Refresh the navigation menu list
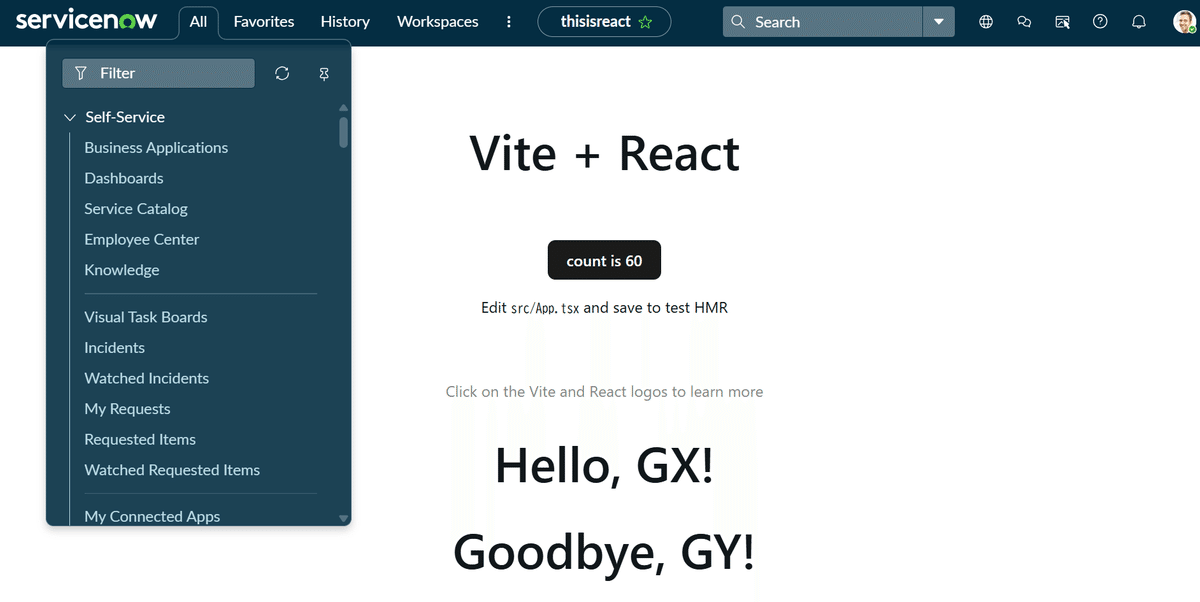The image size is (1200, 602). (x=282, y=73)
